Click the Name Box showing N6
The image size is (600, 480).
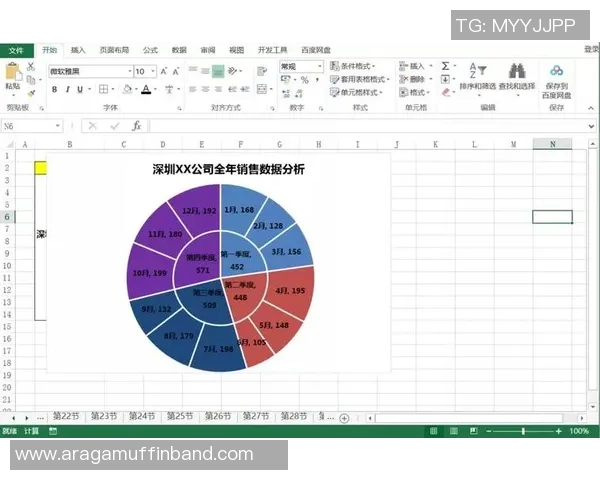pos(32,126)
